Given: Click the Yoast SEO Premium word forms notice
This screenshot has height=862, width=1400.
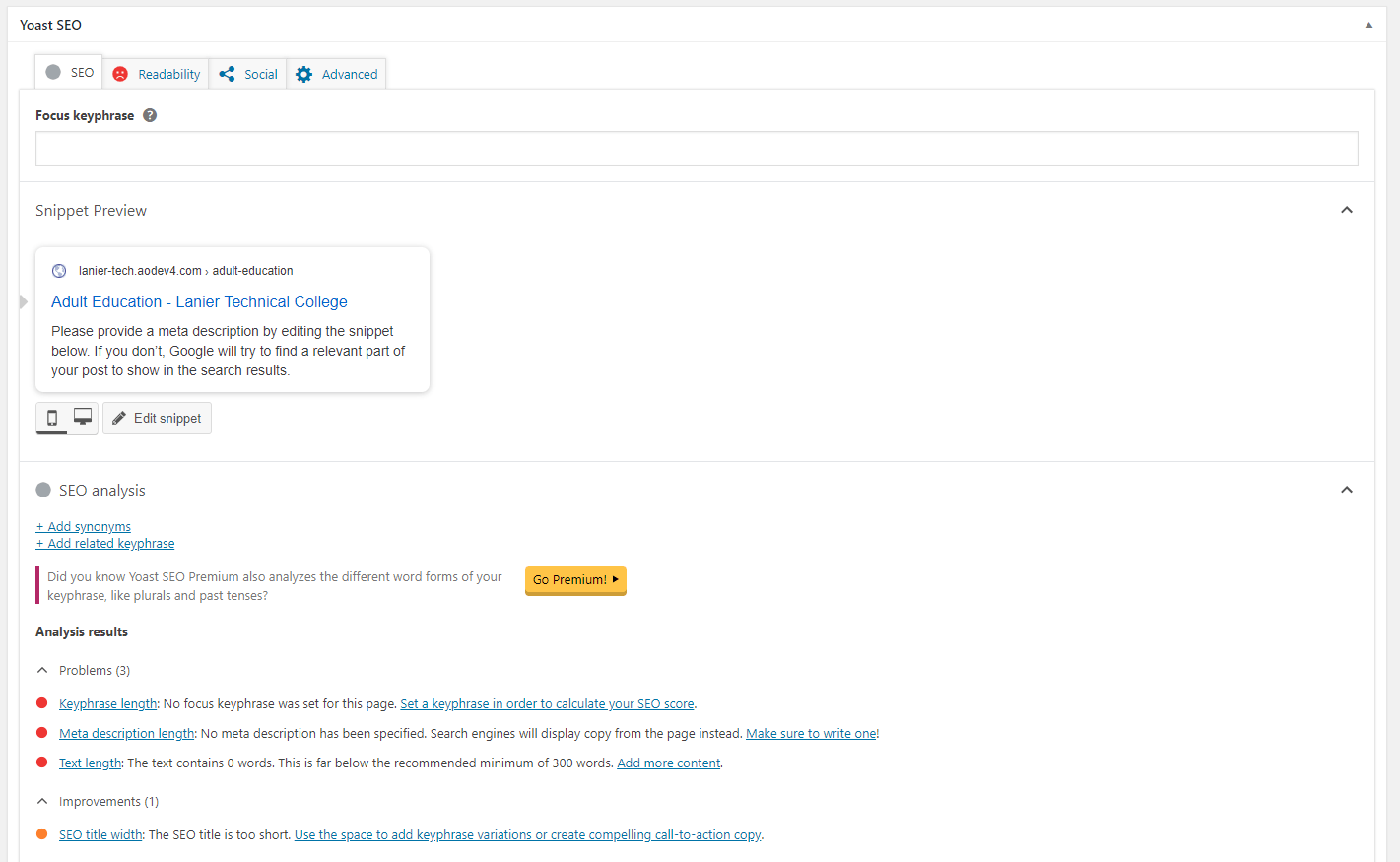Looking at the screenshot, I should coord(275,586).
